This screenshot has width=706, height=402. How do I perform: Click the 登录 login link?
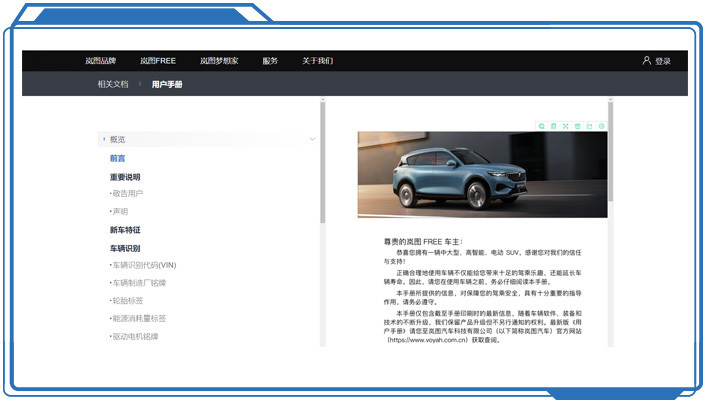pyautogui.click(x=663, y=61)
